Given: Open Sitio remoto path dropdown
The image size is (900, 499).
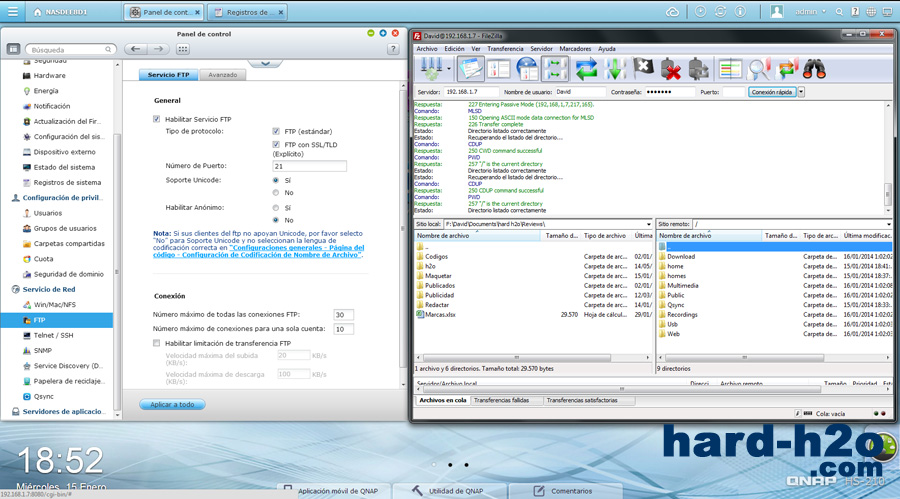Looking at the screenshot, I should (x=889, y=224).
